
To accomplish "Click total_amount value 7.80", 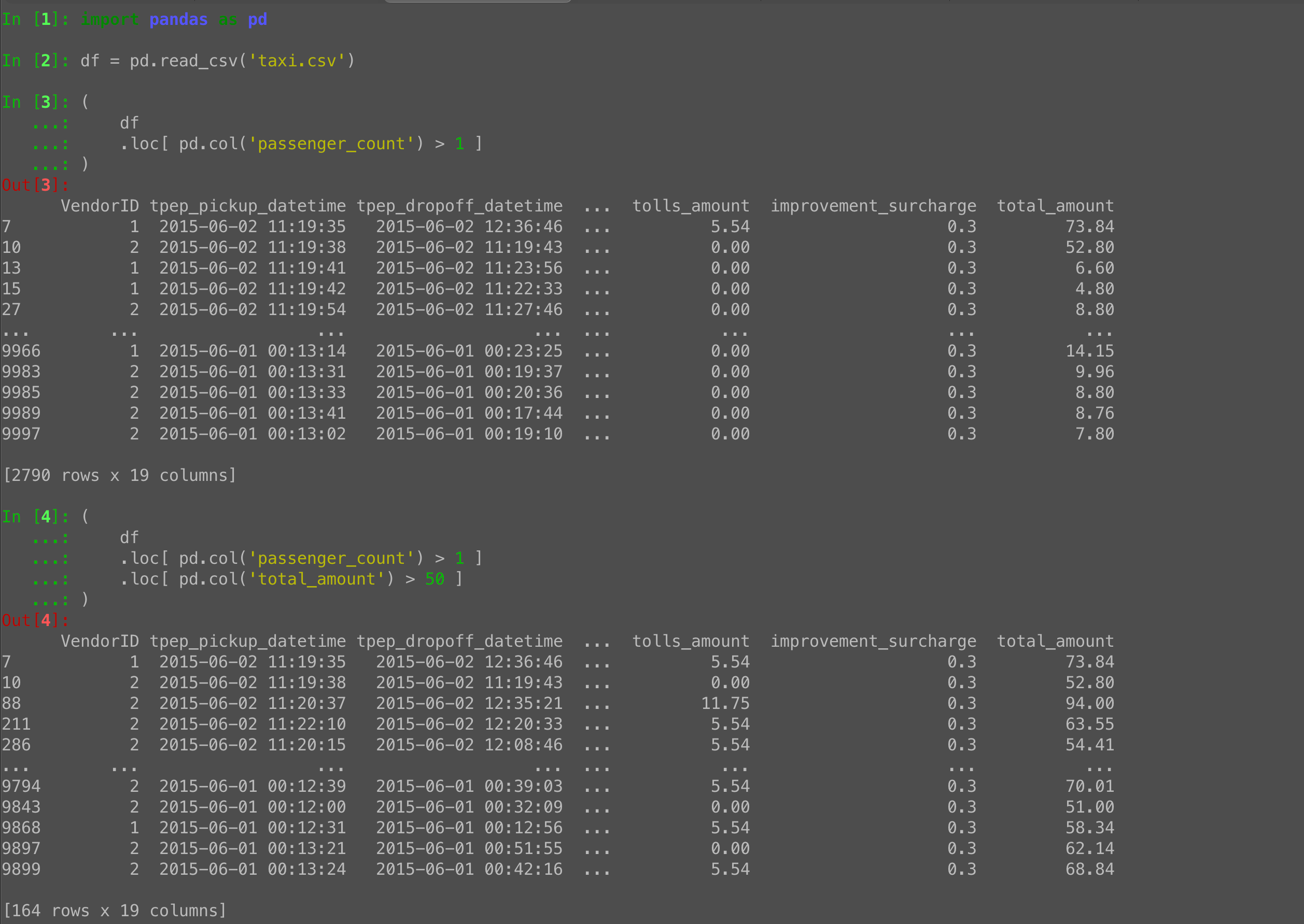I will pyautogui.click(x=1095, y=434).
